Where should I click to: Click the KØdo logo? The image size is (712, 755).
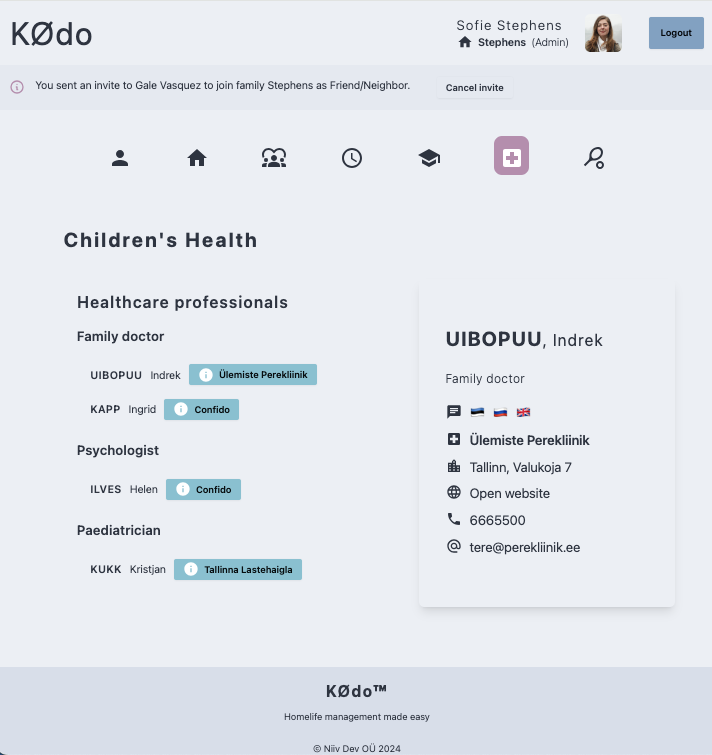(52, 34)
